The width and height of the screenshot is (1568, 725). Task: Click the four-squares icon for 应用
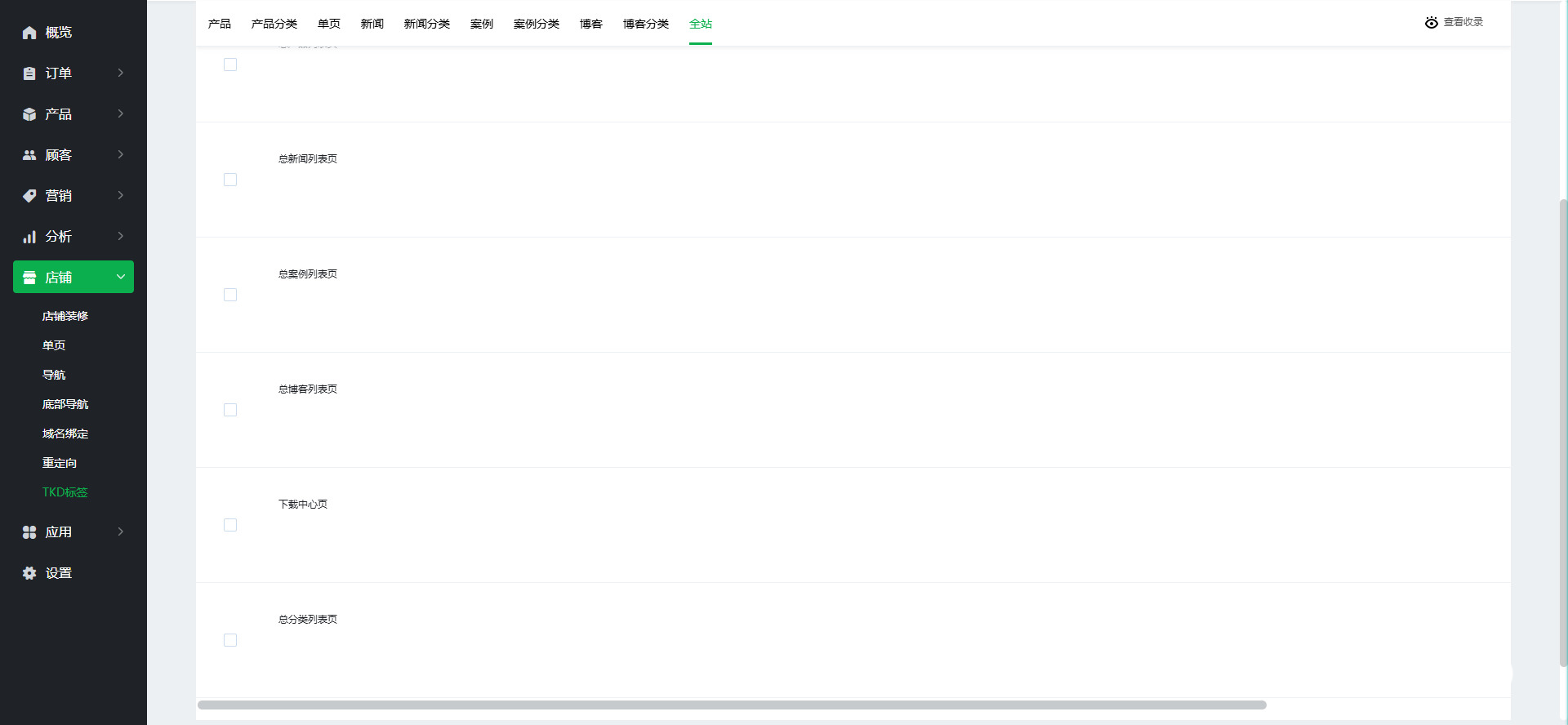(x=29, y=532)
